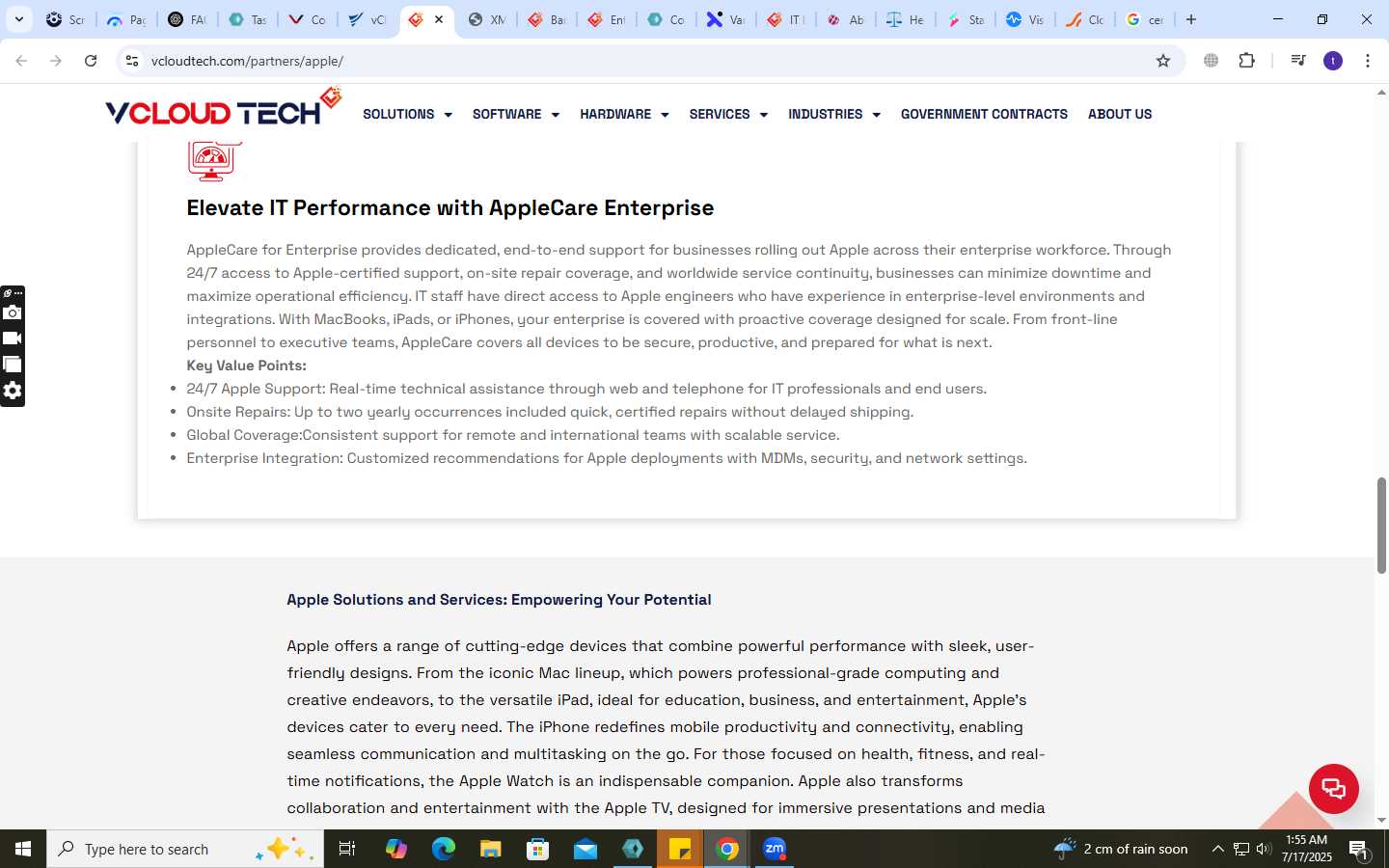Close the active vCloud Tech tab
1389x868 pixels.
(x=439, y=19)
